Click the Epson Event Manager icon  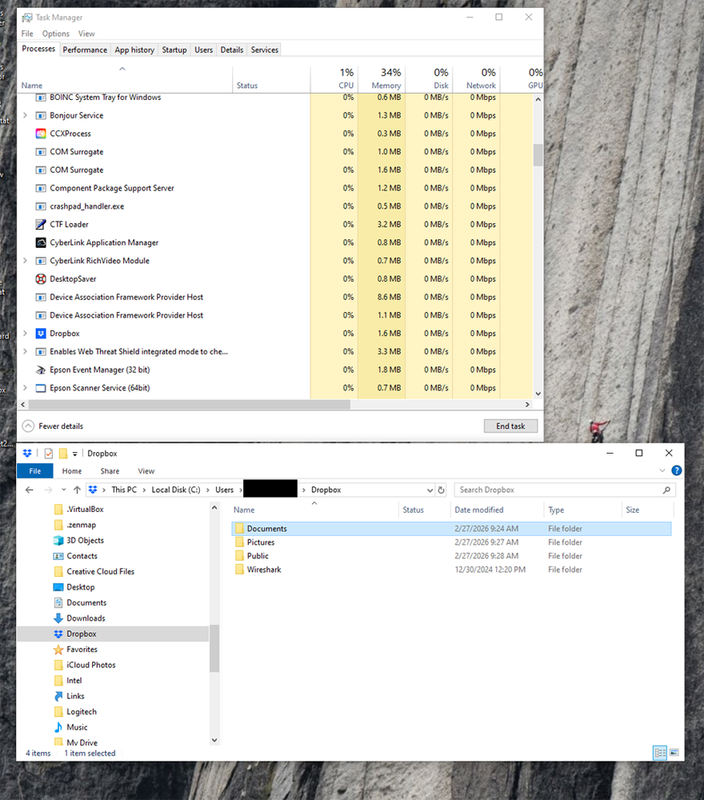(41, 370)
